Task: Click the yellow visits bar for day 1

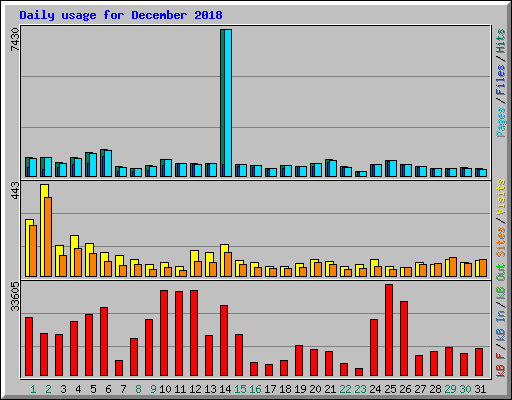Action: tap(28, 248)
